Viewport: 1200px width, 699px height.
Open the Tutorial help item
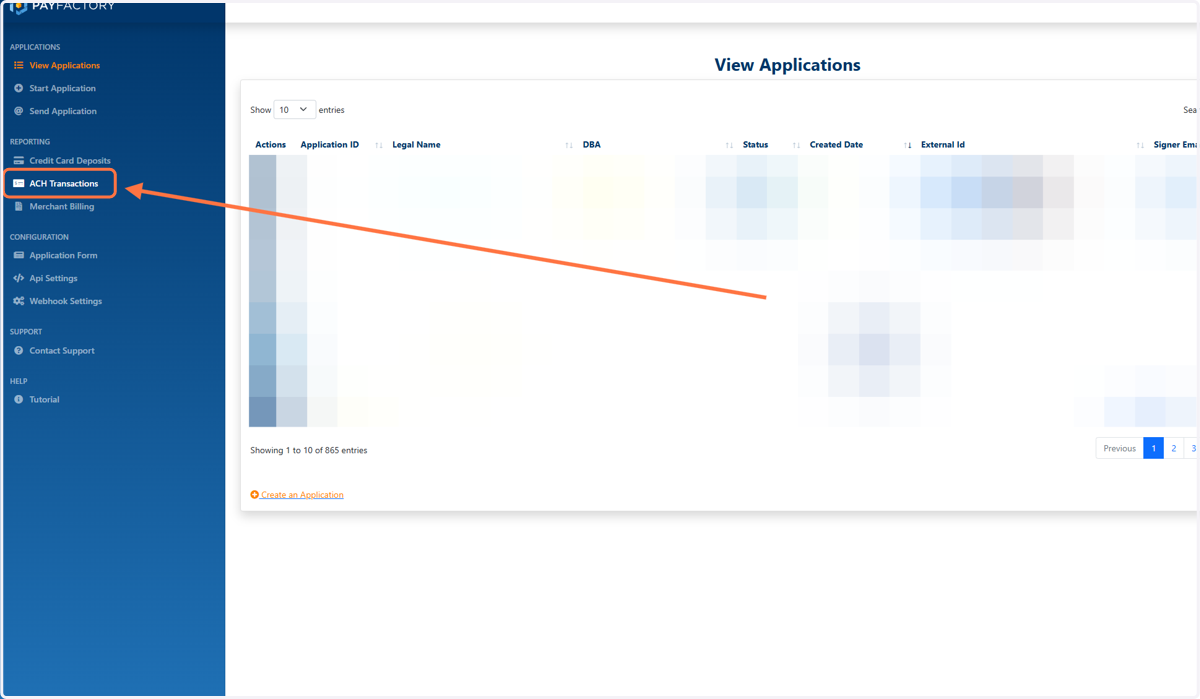point(44,399)
